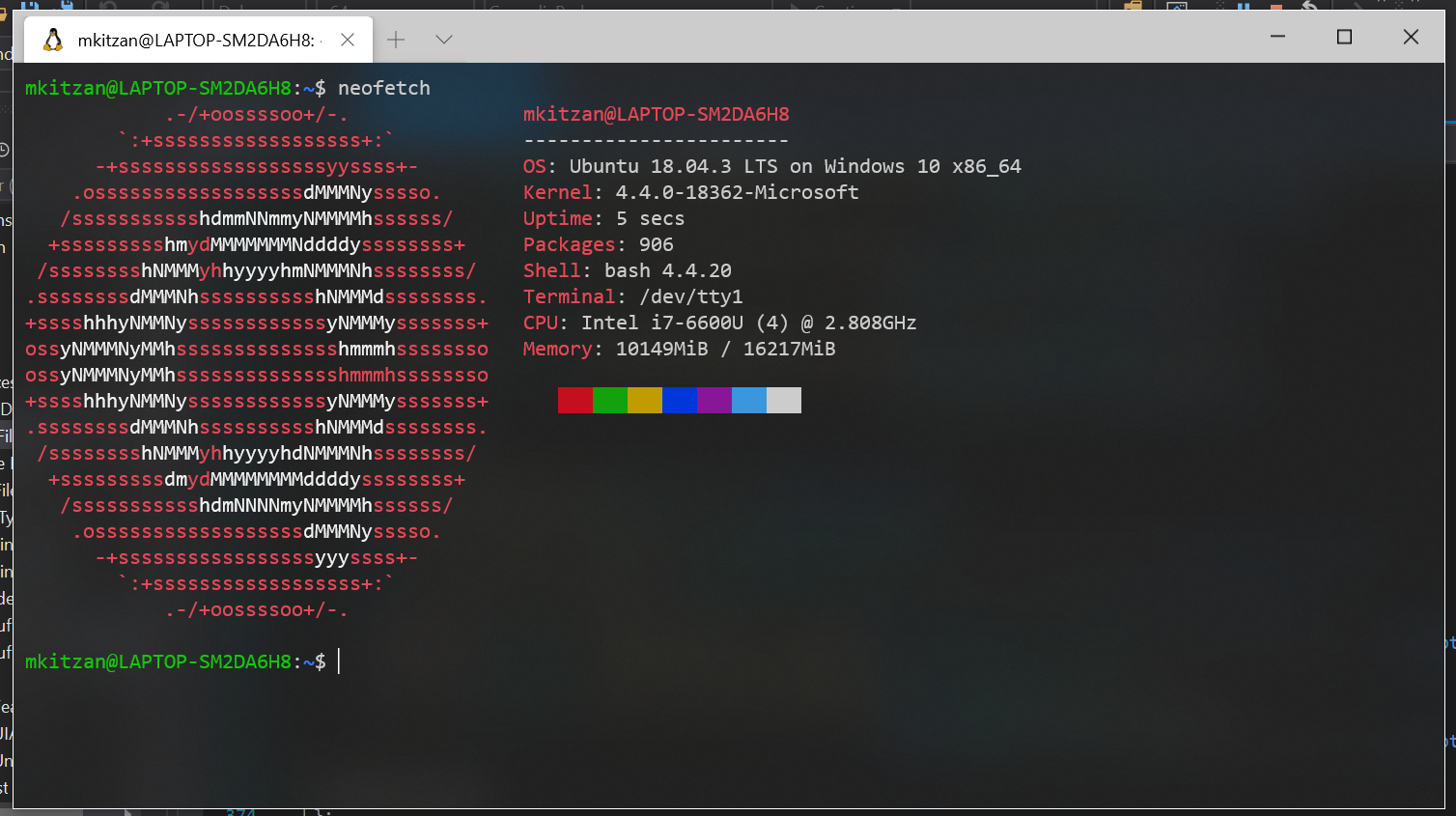
Task: Open a new tab with the plus button
Action: 396,40
